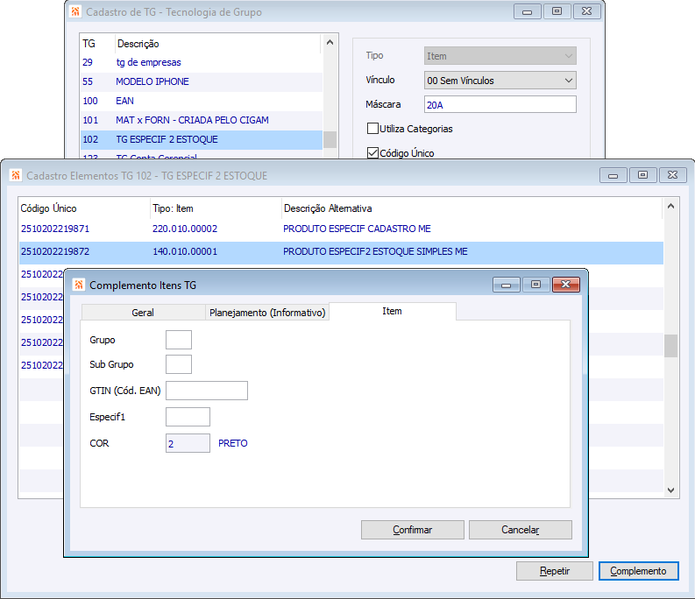695x599 pixels.
Task: Select the Item tab
Action: (x=392, y=311)
